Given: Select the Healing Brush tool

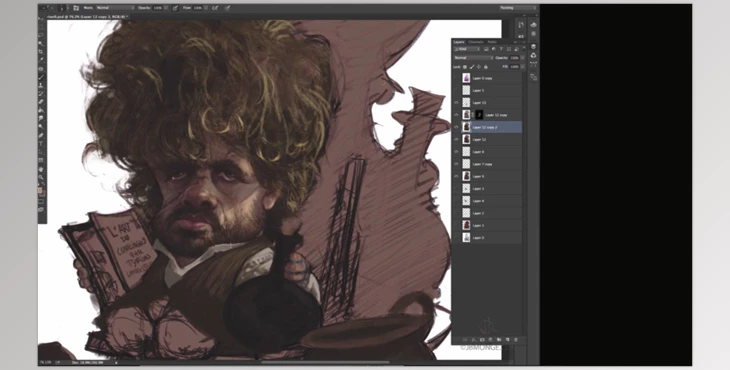Looking at the screenshot, I should (41, 68).
